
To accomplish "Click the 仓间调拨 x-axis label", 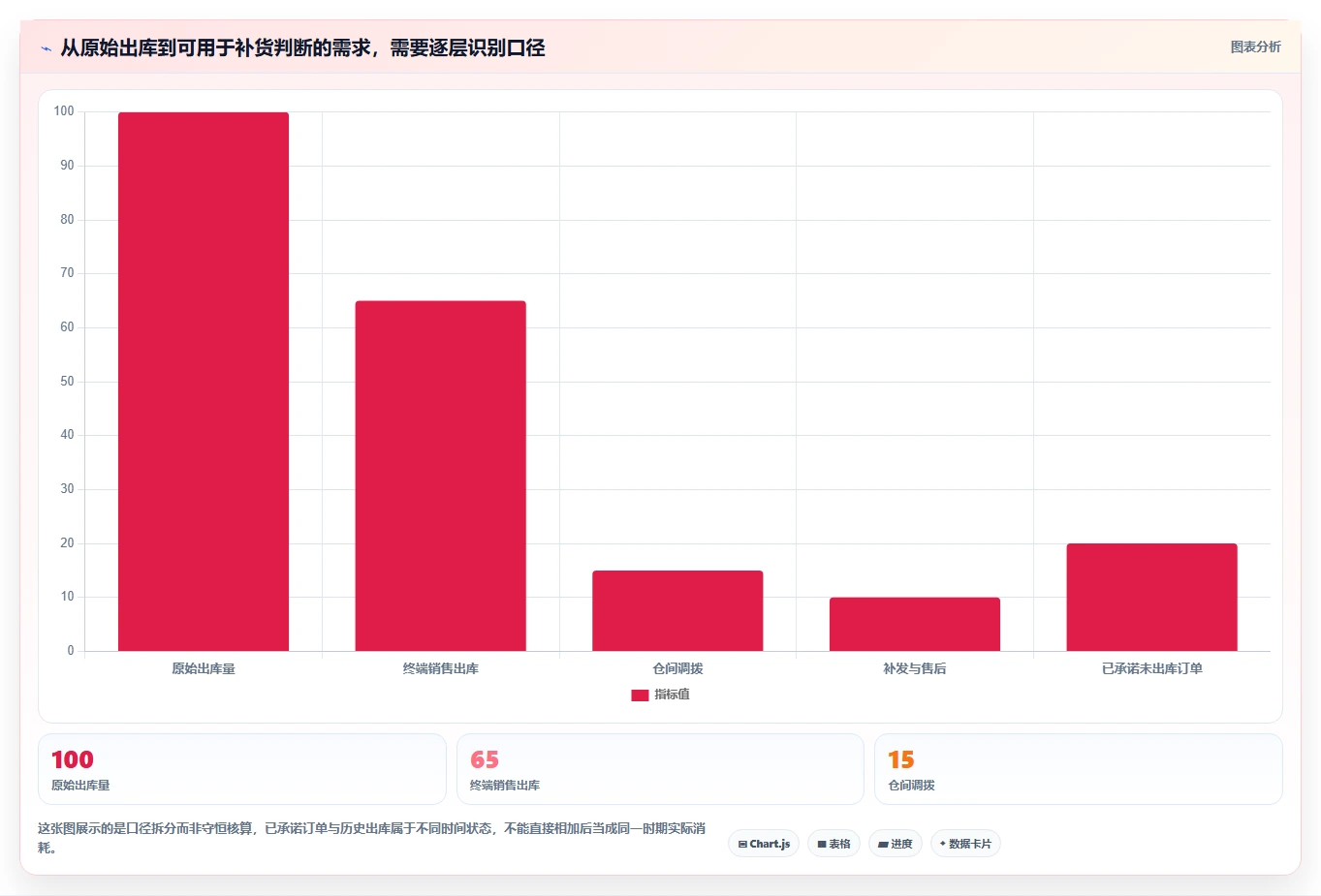I will point(677,668).
